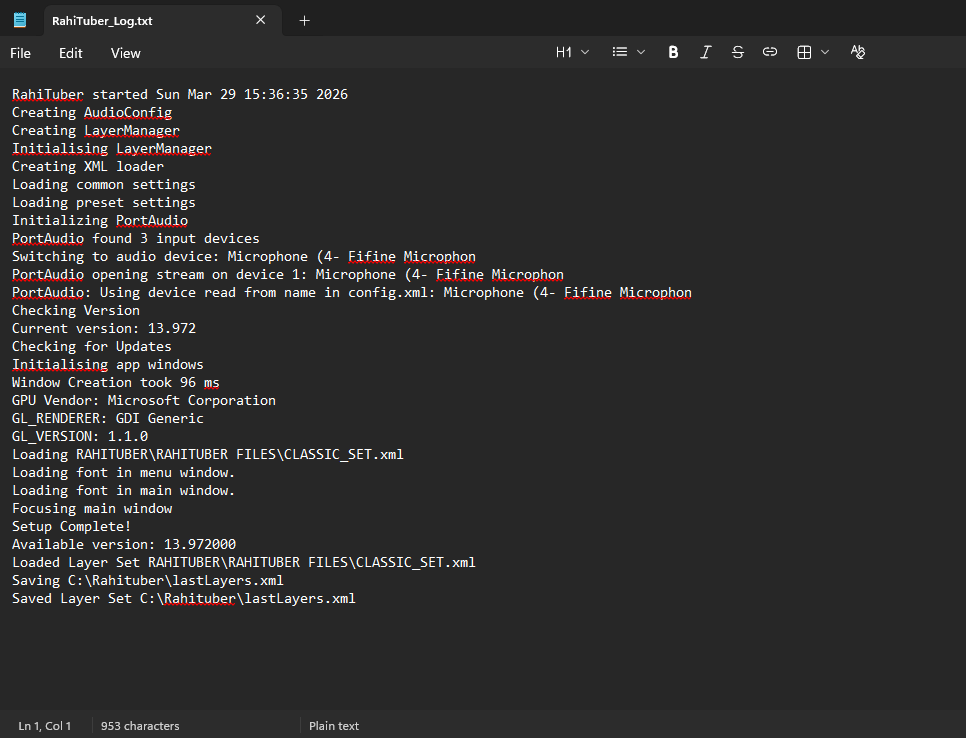Viewport: 966px width, 738px height.
Task: Expand the table options dropdown arrow
Action: (825, 52)
